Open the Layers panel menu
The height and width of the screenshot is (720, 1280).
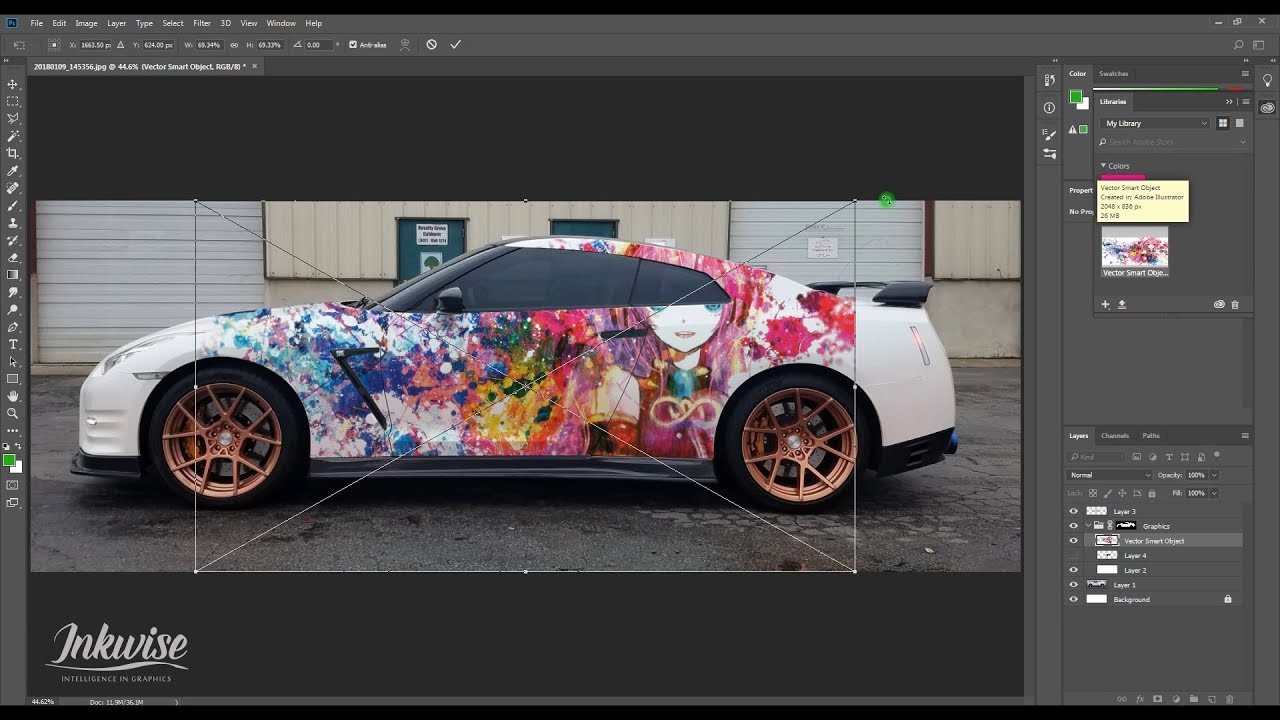point(1245,436)
